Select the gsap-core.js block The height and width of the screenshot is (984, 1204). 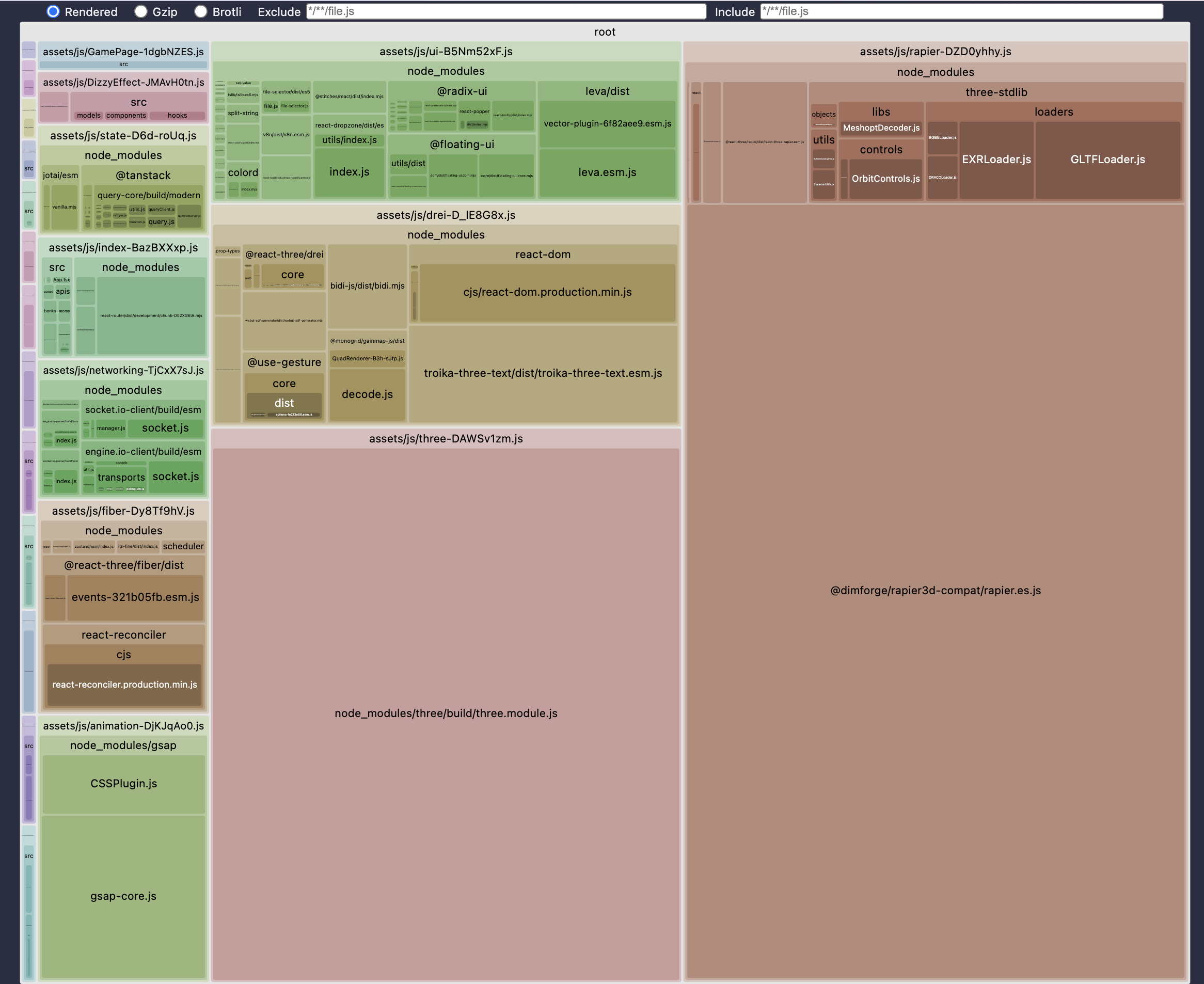tap(123, 896)
